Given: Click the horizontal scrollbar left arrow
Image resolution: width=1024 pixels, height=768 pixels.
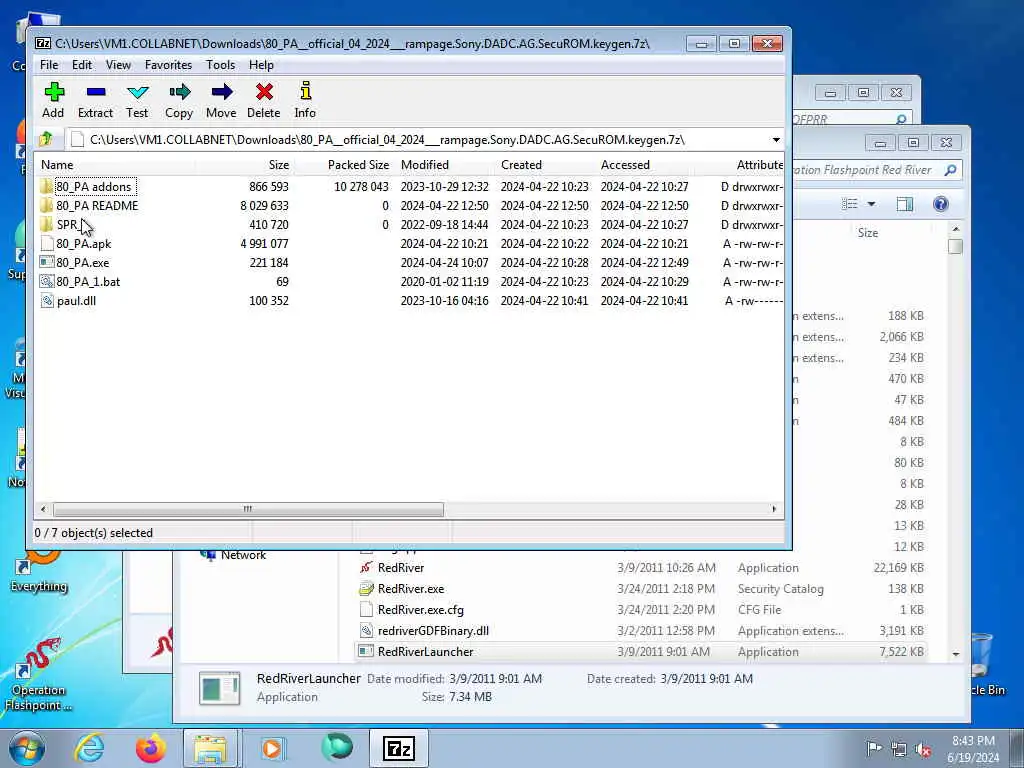Looking at the screenshot, I should click(43, 509).
